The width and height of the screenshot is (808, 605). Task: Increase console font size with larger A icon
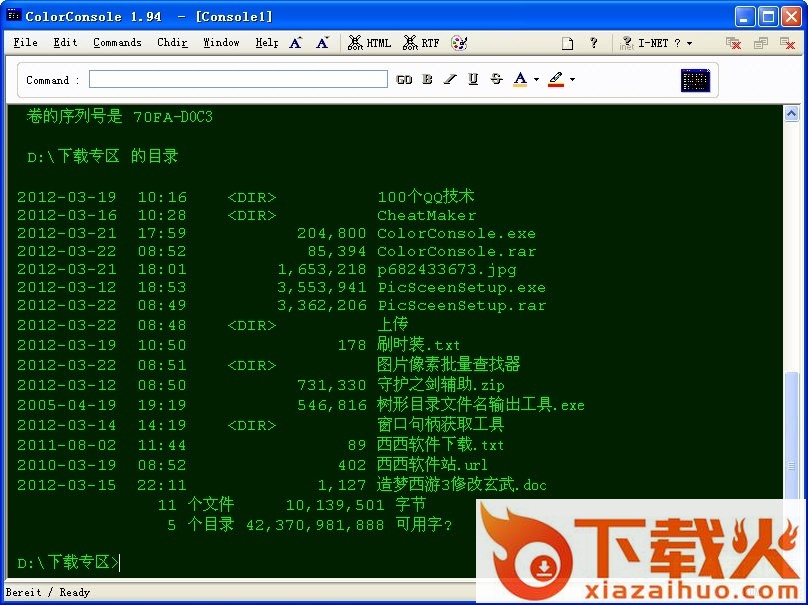tap(296, 43)
